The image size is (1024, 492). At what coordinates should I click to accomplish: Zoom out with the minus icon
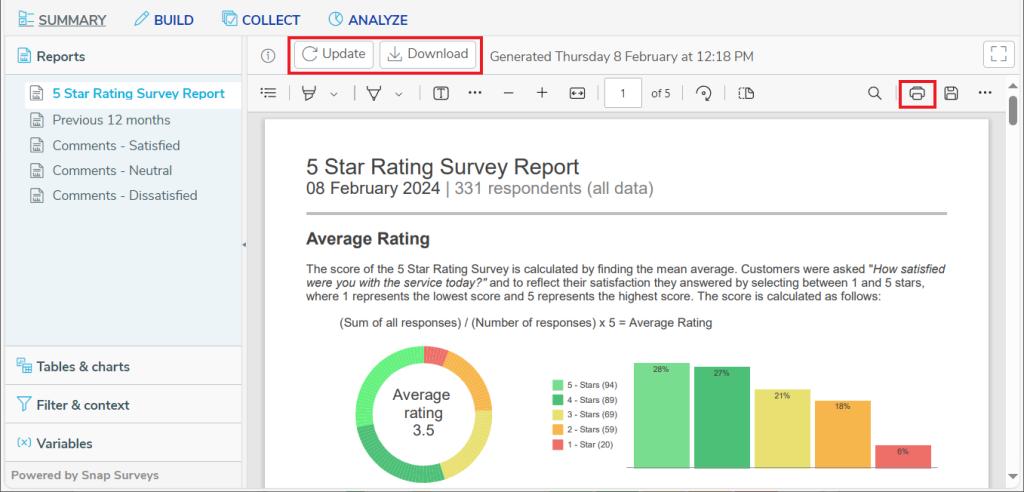click(509, 93)
